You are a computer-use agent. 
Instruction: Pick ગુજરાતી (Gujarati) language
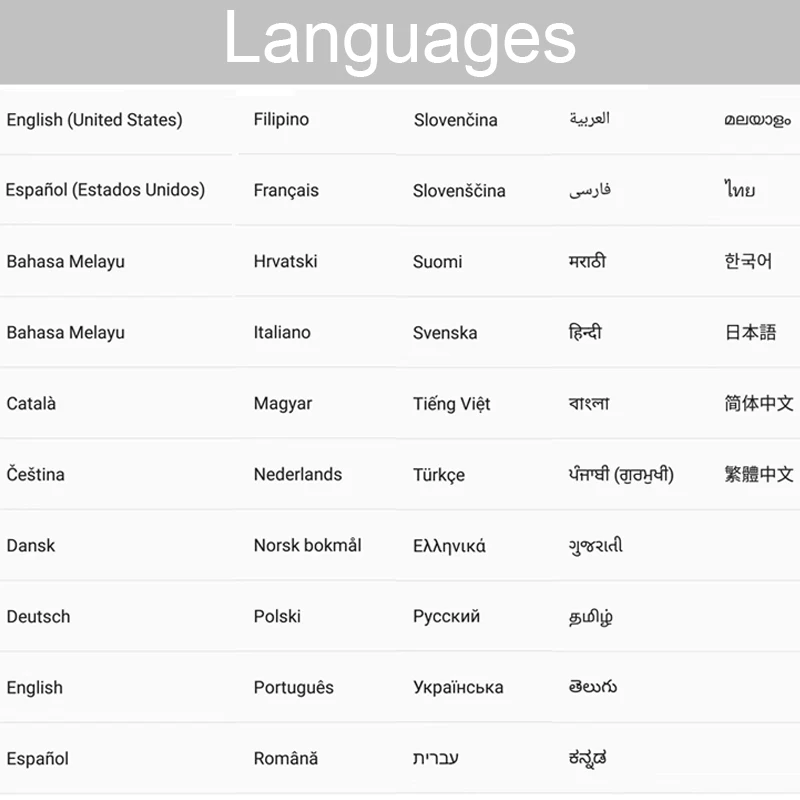(x=596, y=545)
